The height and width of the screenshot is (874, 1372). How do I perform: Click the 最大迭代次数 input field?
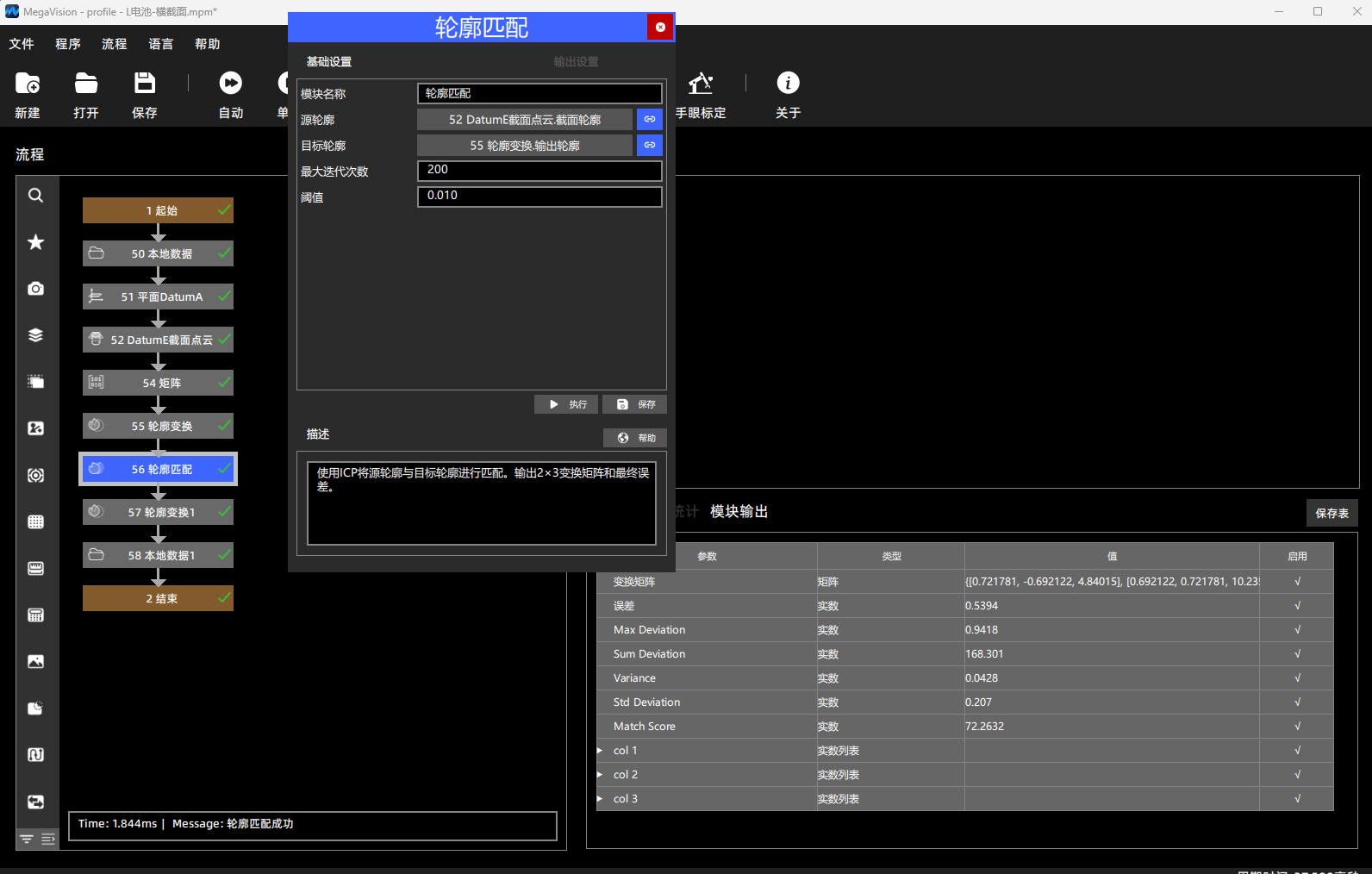(539, 171)
